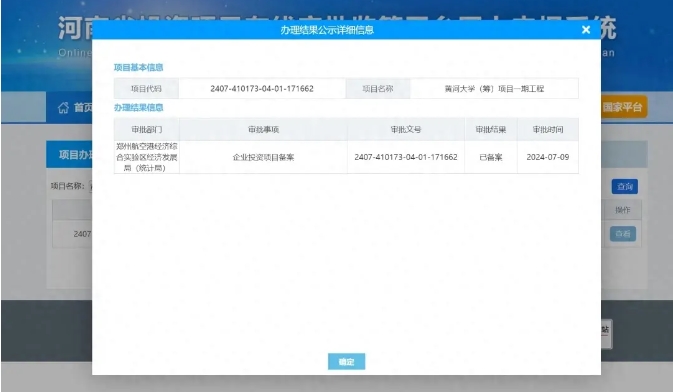This screenshot has height=392, width=673.
Task: Select the 审批文号 column header
Action: (x=406, y=129)
